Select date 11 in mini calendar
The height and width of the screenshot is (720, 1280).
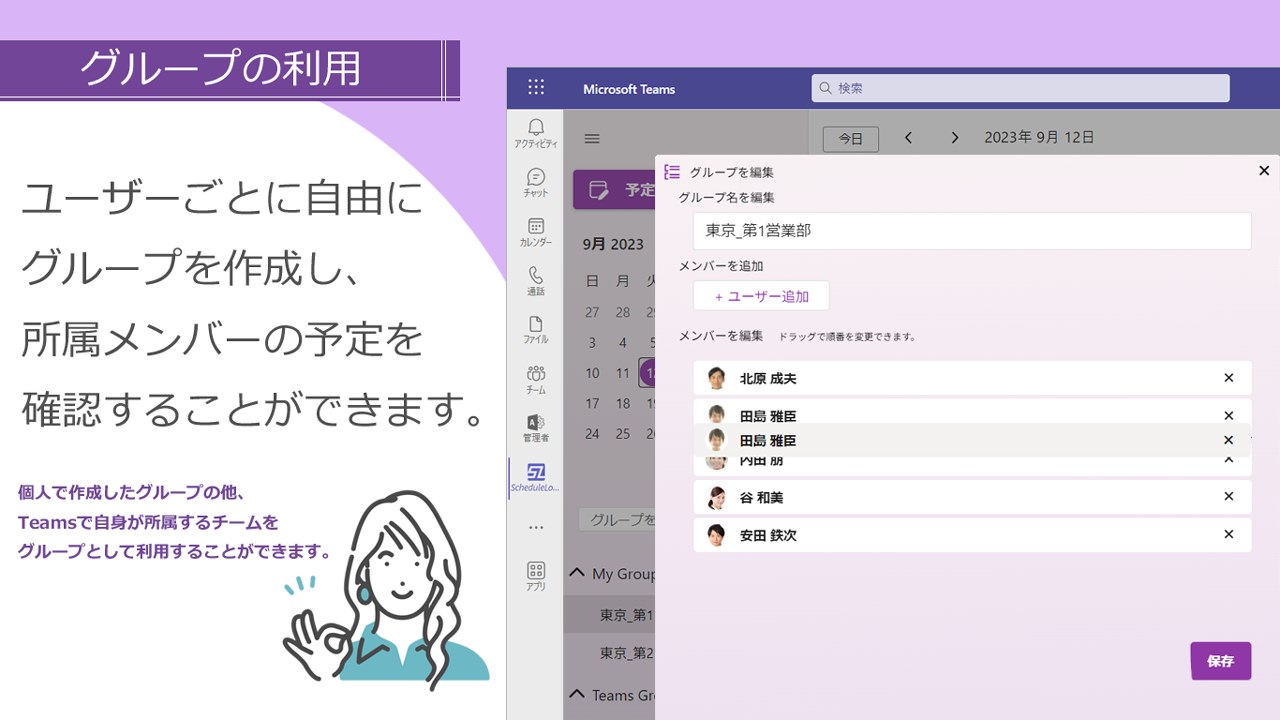tap(623, 373)
